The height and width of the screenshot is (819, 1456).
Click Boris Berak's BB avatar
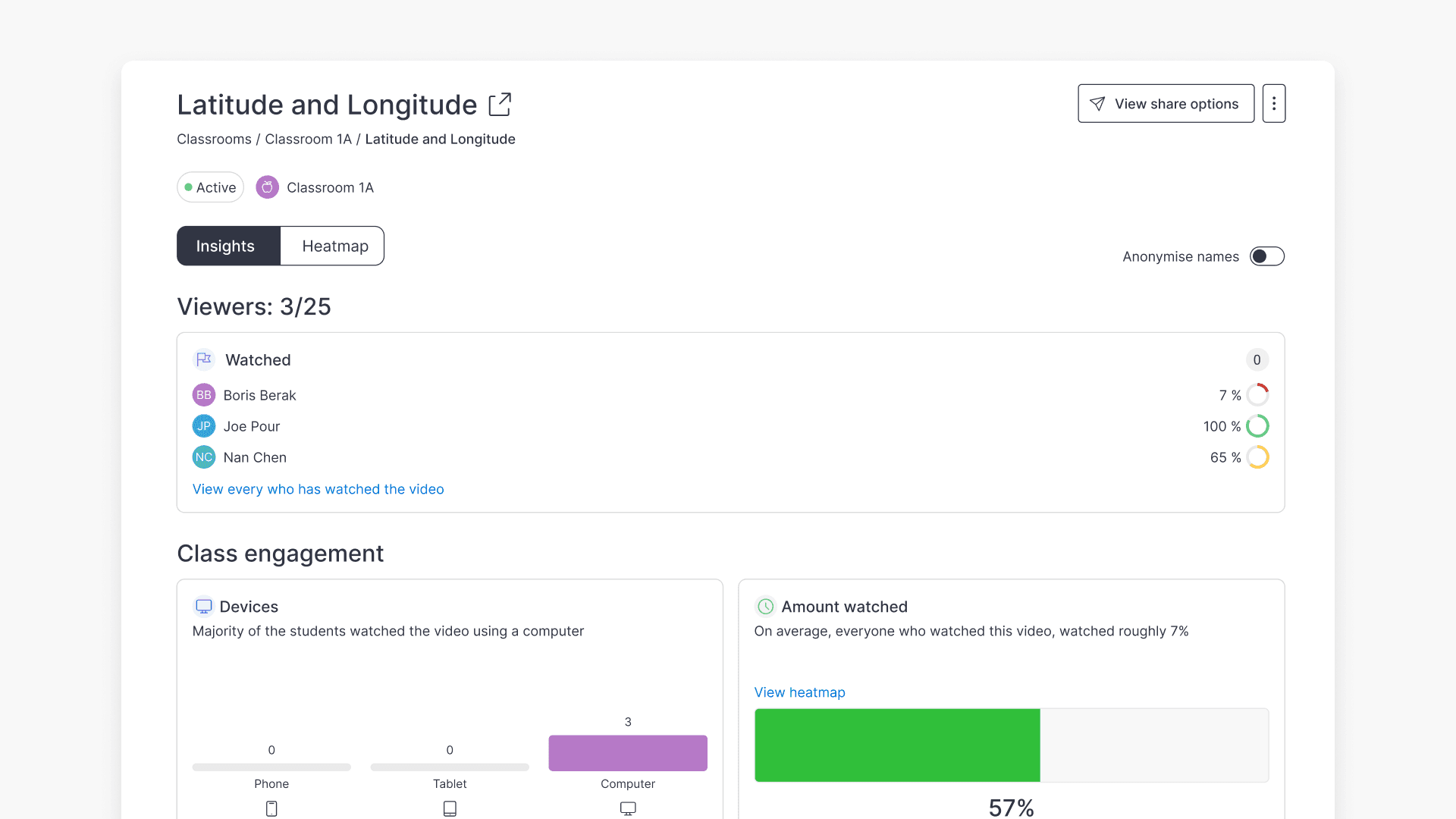click(204, 395)
